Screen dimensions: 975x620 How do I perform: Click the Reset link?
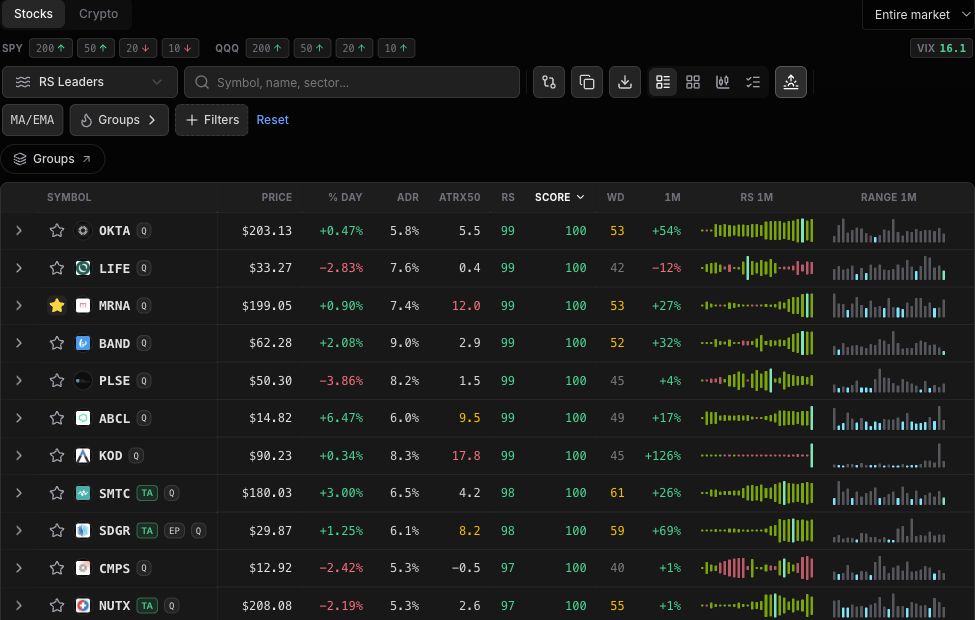tap(272, 120)
